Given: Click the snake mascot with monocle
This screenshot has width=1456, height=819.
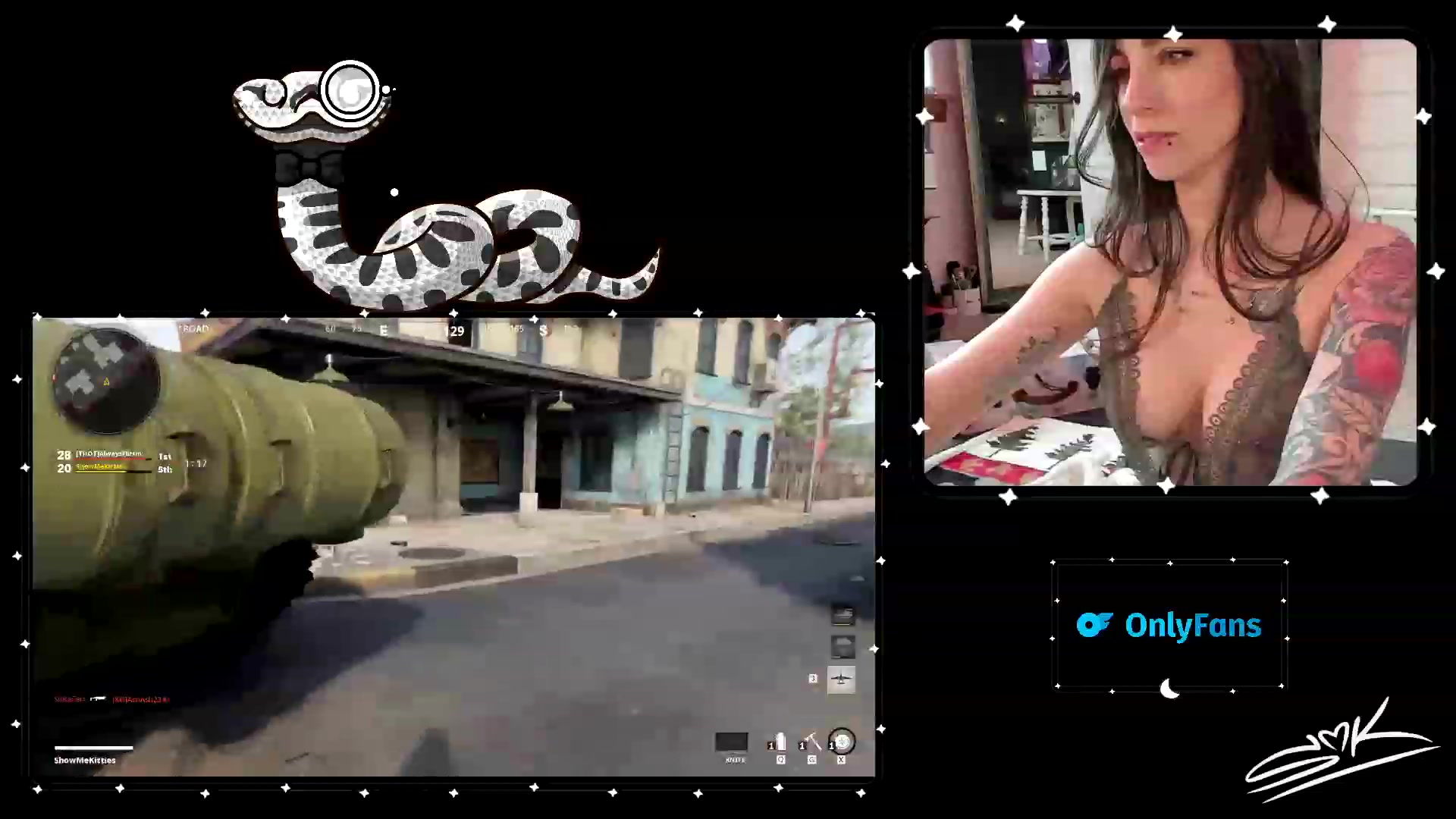Looking at the screenshot, I should click(445, 187).
